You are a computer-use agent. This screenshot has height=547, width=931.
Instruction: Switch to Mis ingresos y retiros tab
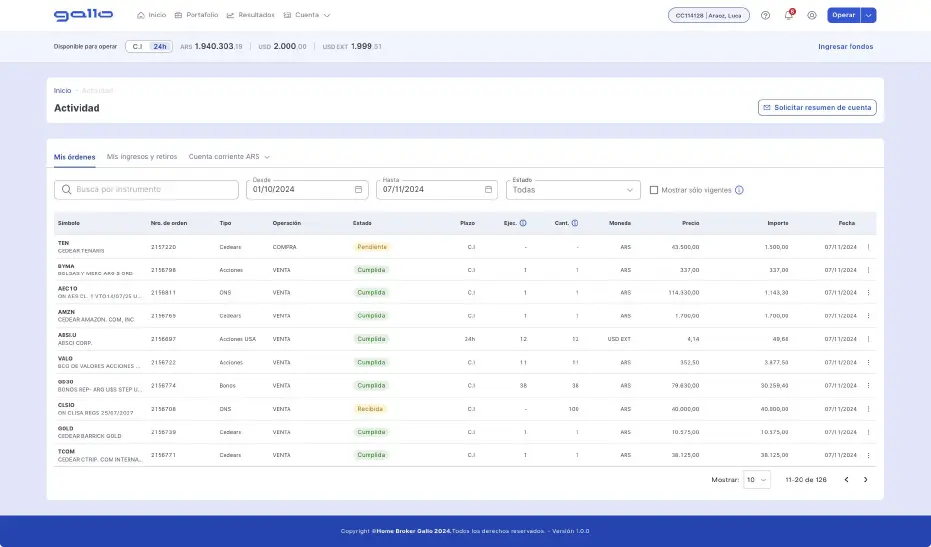click(142, 157)
